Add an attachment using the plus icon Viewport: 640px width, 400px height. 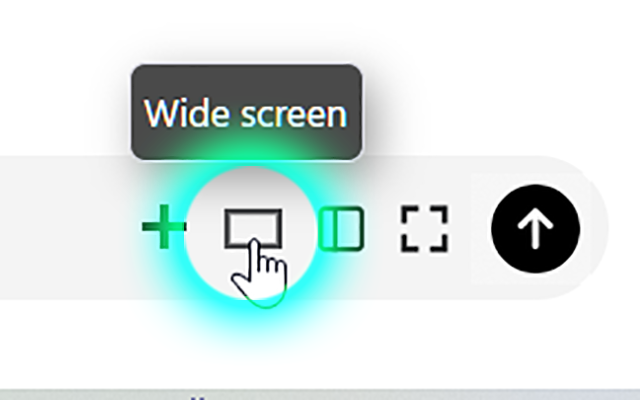click(x=164, y=227)
